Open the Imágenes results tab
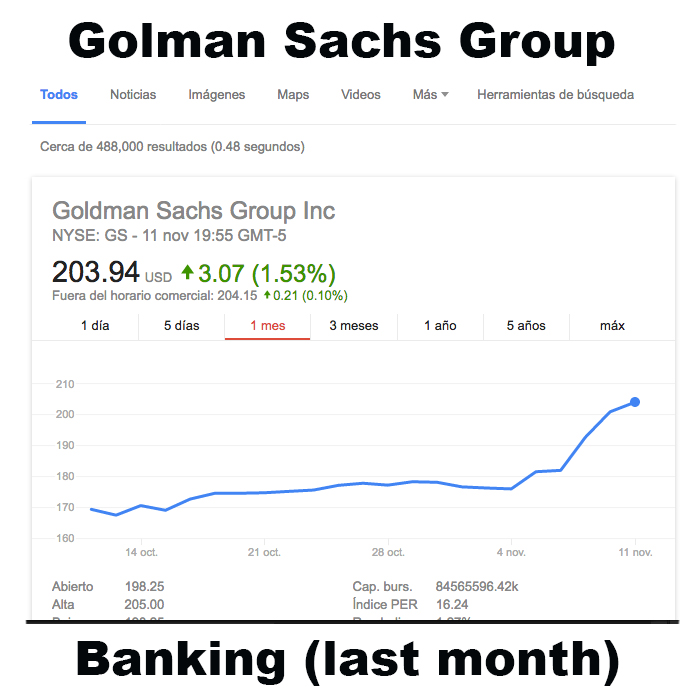The image size is (700, 700). tap(216, 95)
